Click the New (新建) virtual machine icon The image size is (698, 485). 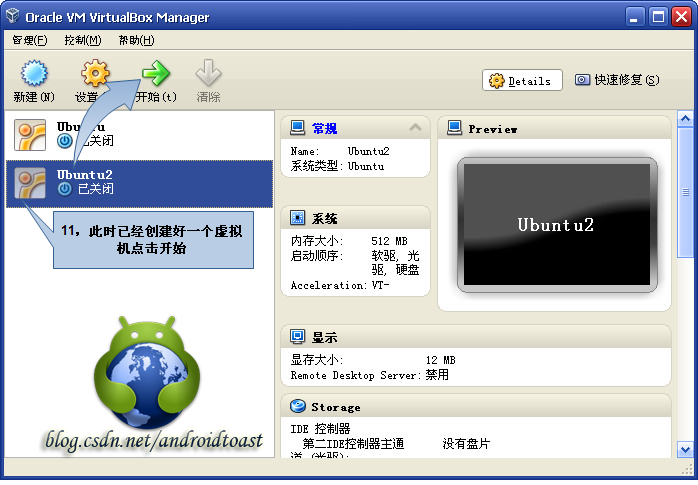(34, 73)
